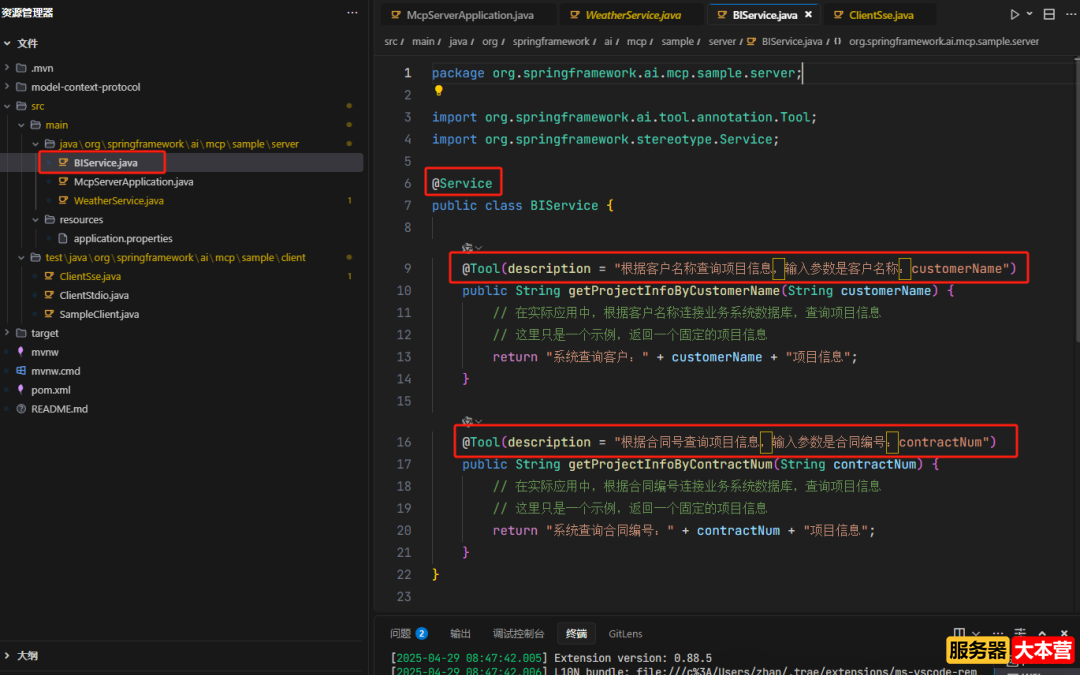This screenshot has height=675, width=1080.
Task: Select the 终端 terminal tab
Action: click(577, 634)
